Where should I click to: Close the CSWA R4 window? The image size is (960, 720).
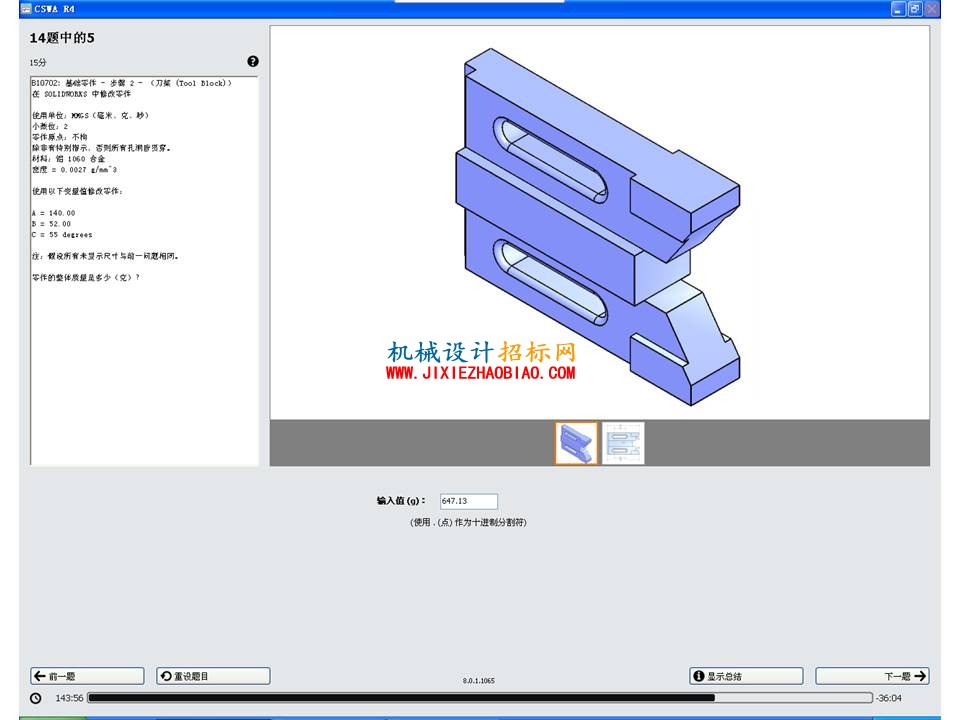coord(932,9)
